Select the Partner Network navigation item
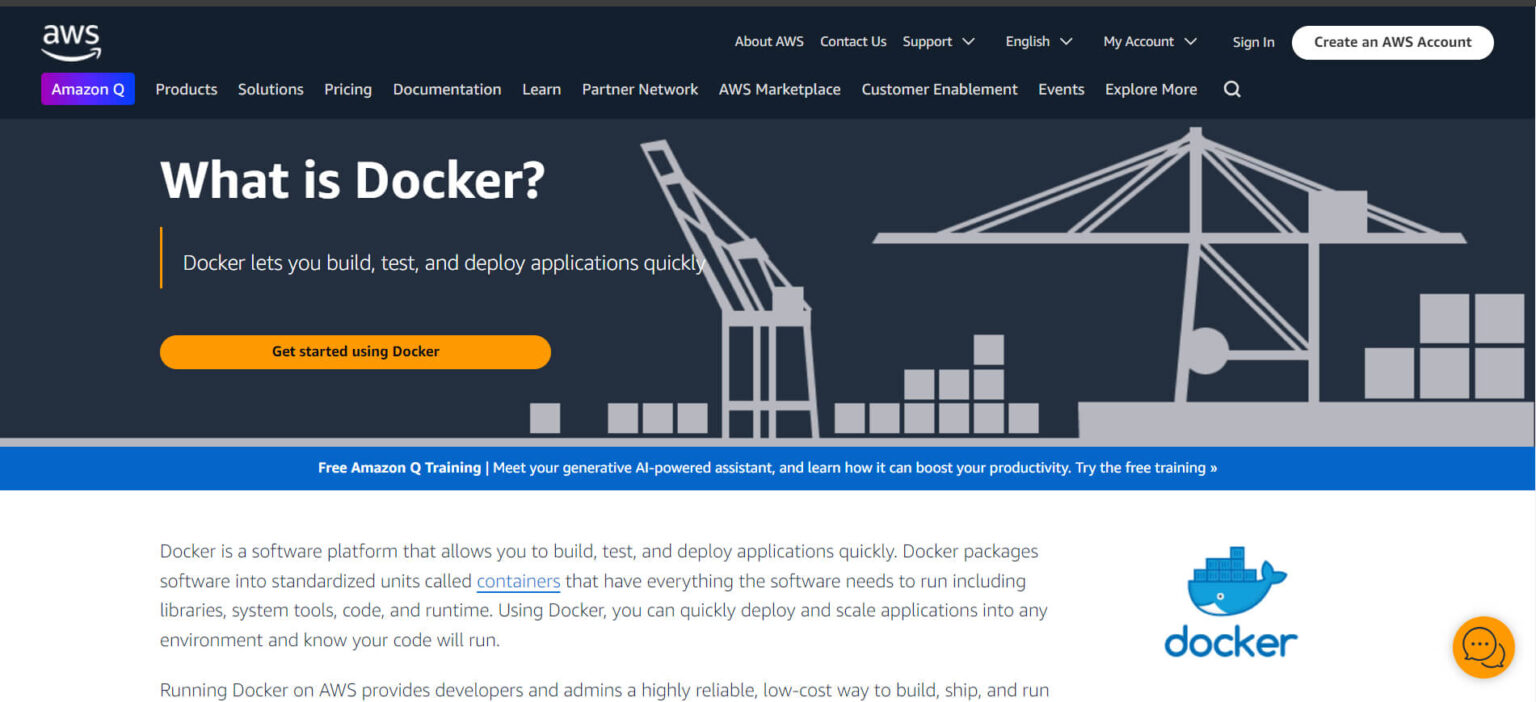The width and height of the screenshot is (1536, 702). point(639,89)
